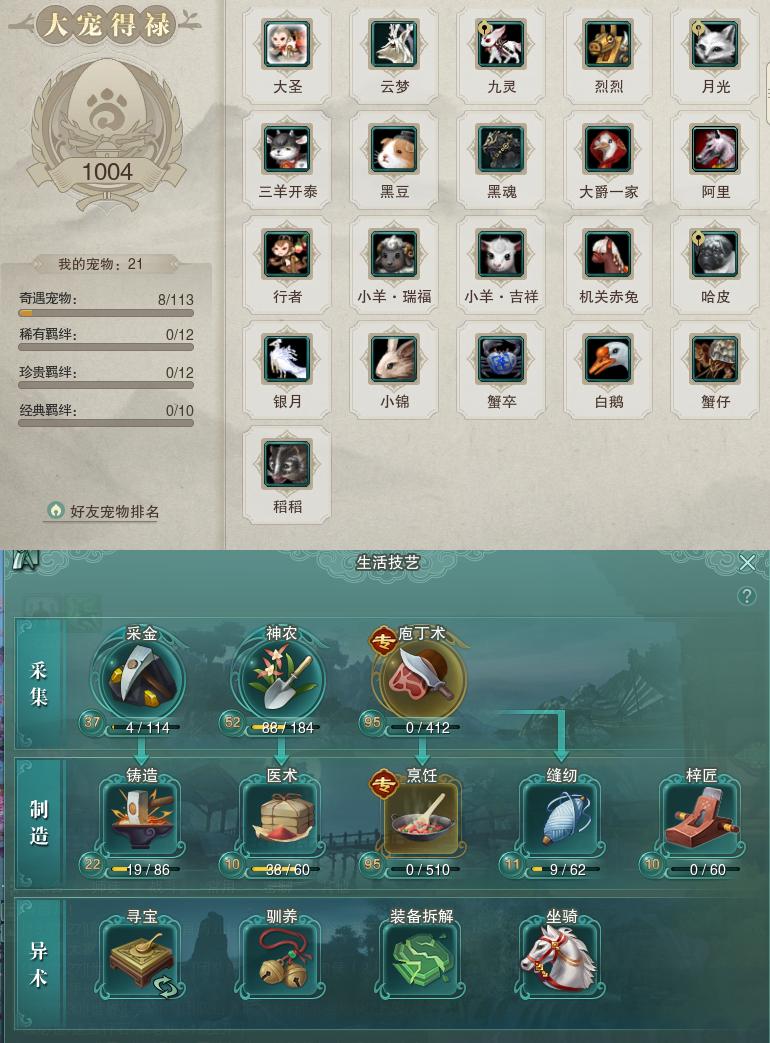Choose the 机关赤兔 horse pet

[x=608, y=254]
